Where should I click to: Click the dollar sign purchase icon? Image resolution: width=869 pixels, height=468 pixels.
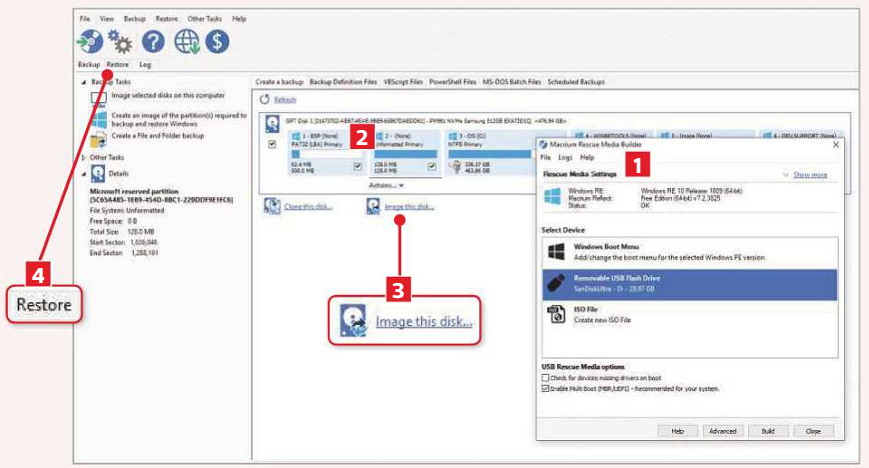tap(217, 42)
